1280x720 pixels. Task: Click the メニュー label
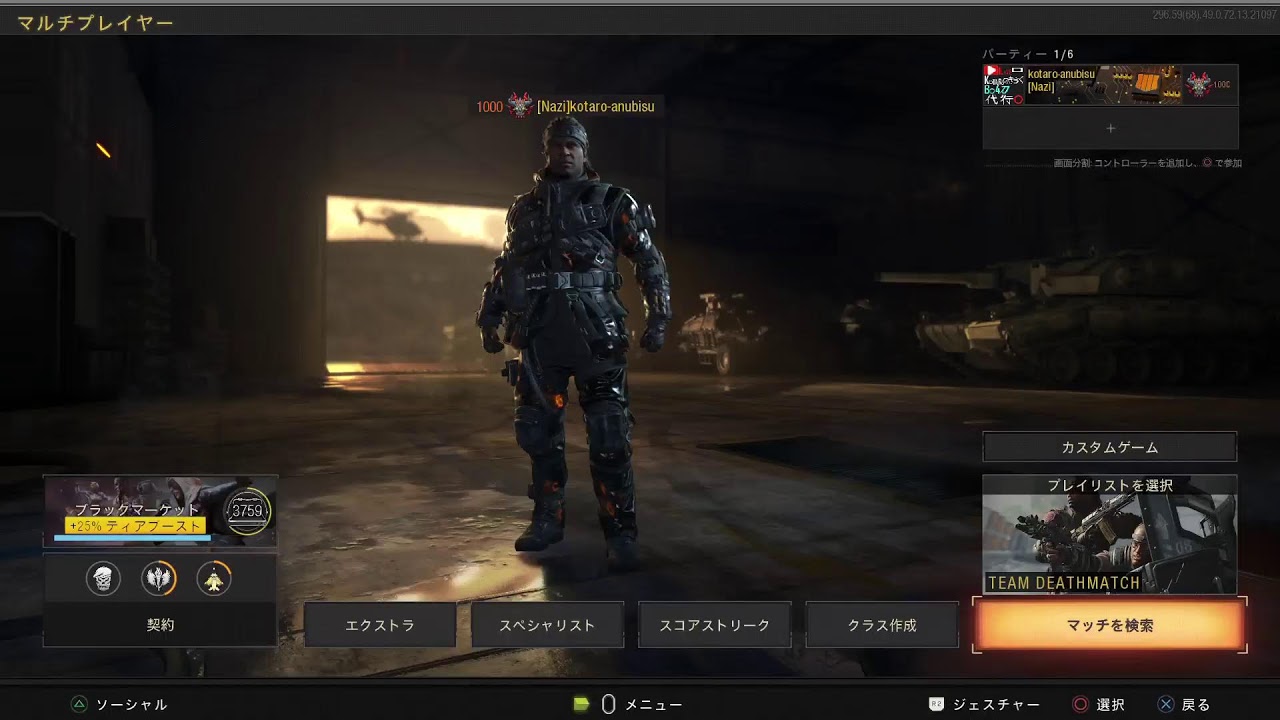(x=653, y=705)
